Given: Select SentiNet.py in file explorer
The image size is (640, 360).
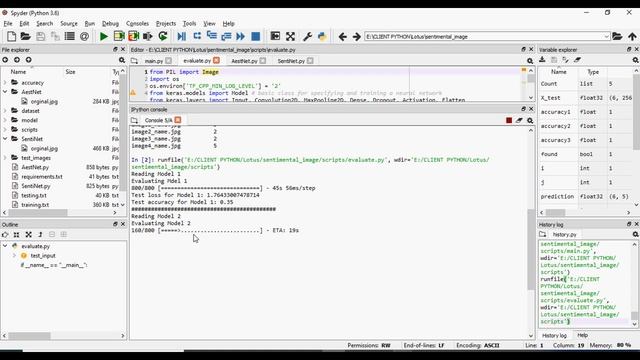Looking at the screenshot, I should pyautogui.click(x=36, y=186).
